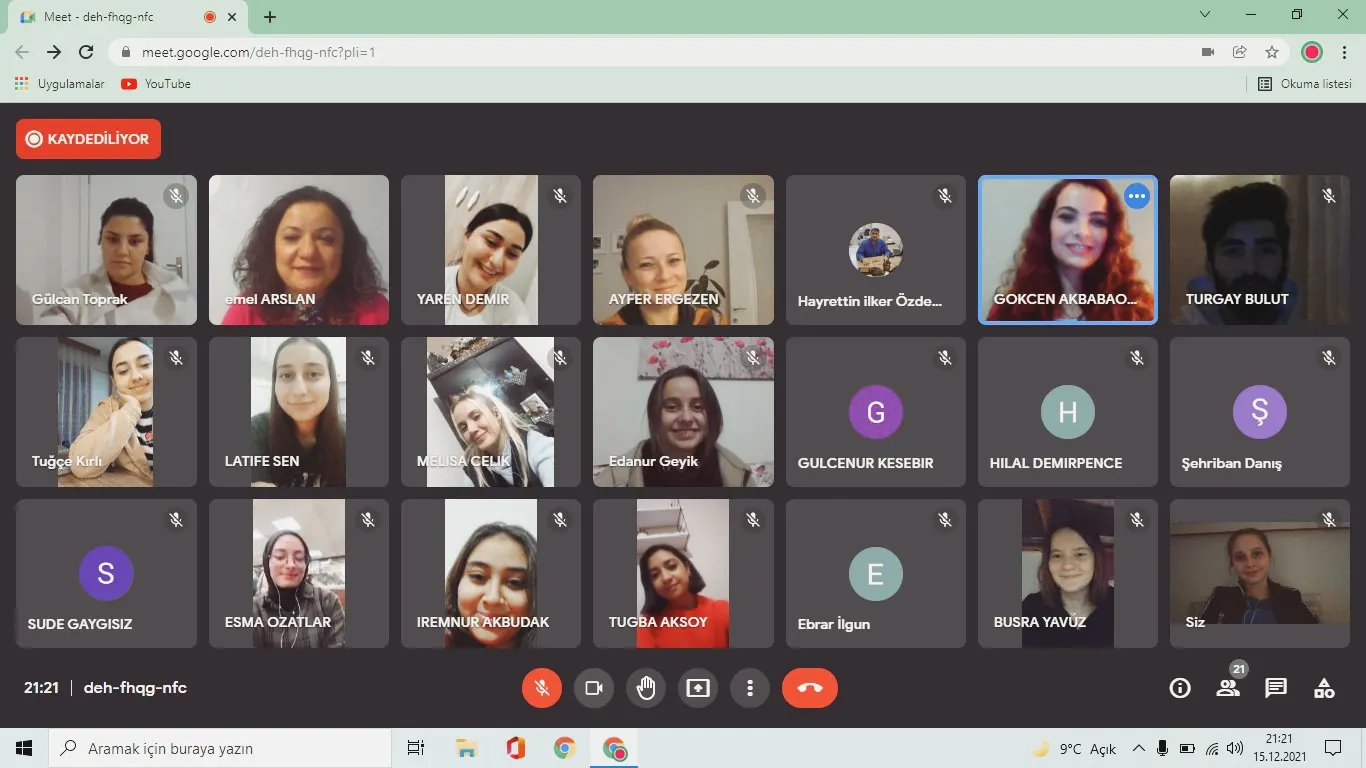
Task: Open options on GOKCEN AKBABAO tile
Action: (x=1136, y=196)
